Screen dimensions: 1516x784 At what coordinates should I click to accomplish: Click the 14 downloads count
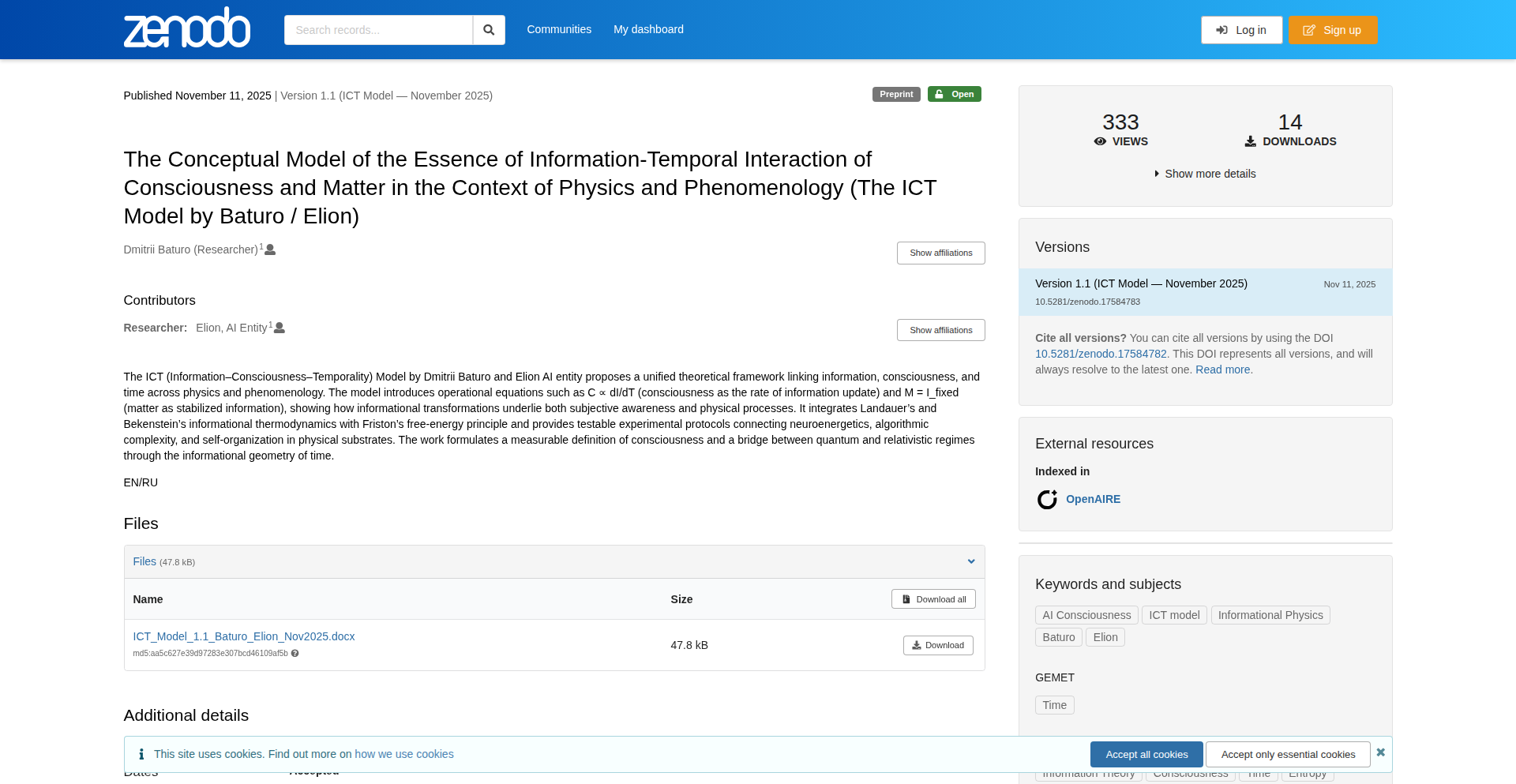pyautogui.click(x=1290, y=122)
